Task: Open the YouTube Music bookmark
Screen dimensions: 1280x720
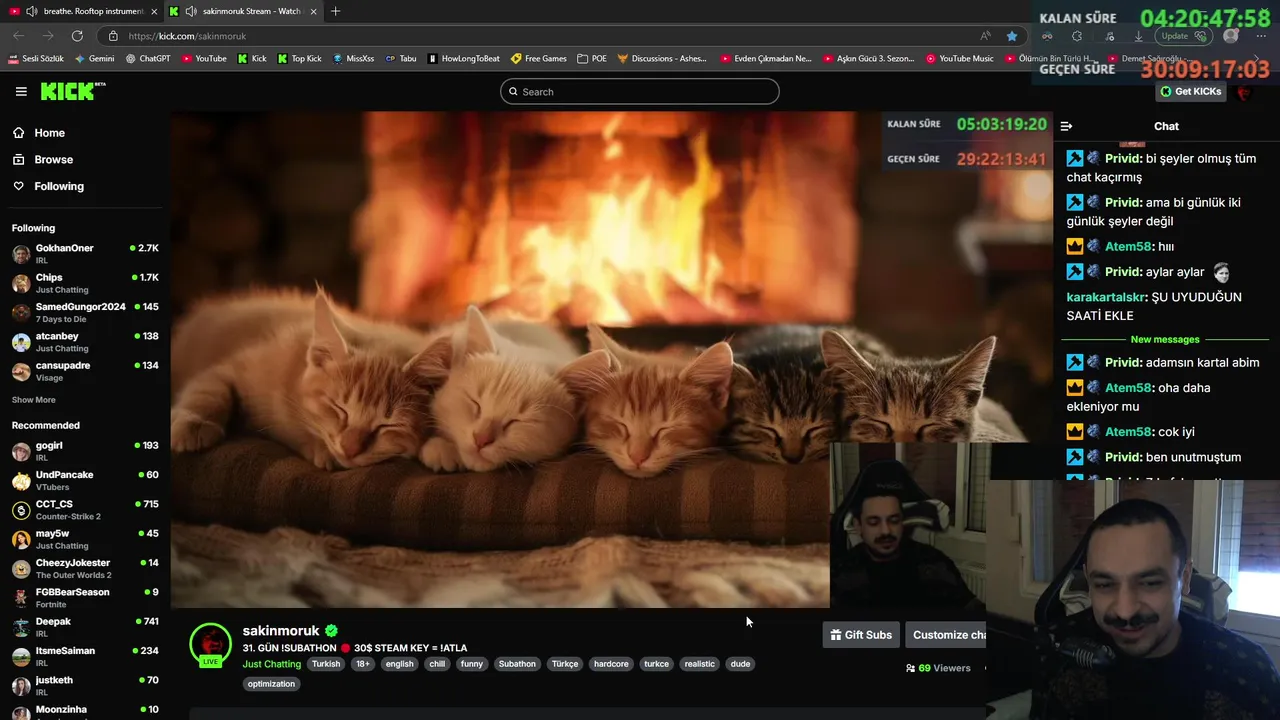Action: [960, 59]
